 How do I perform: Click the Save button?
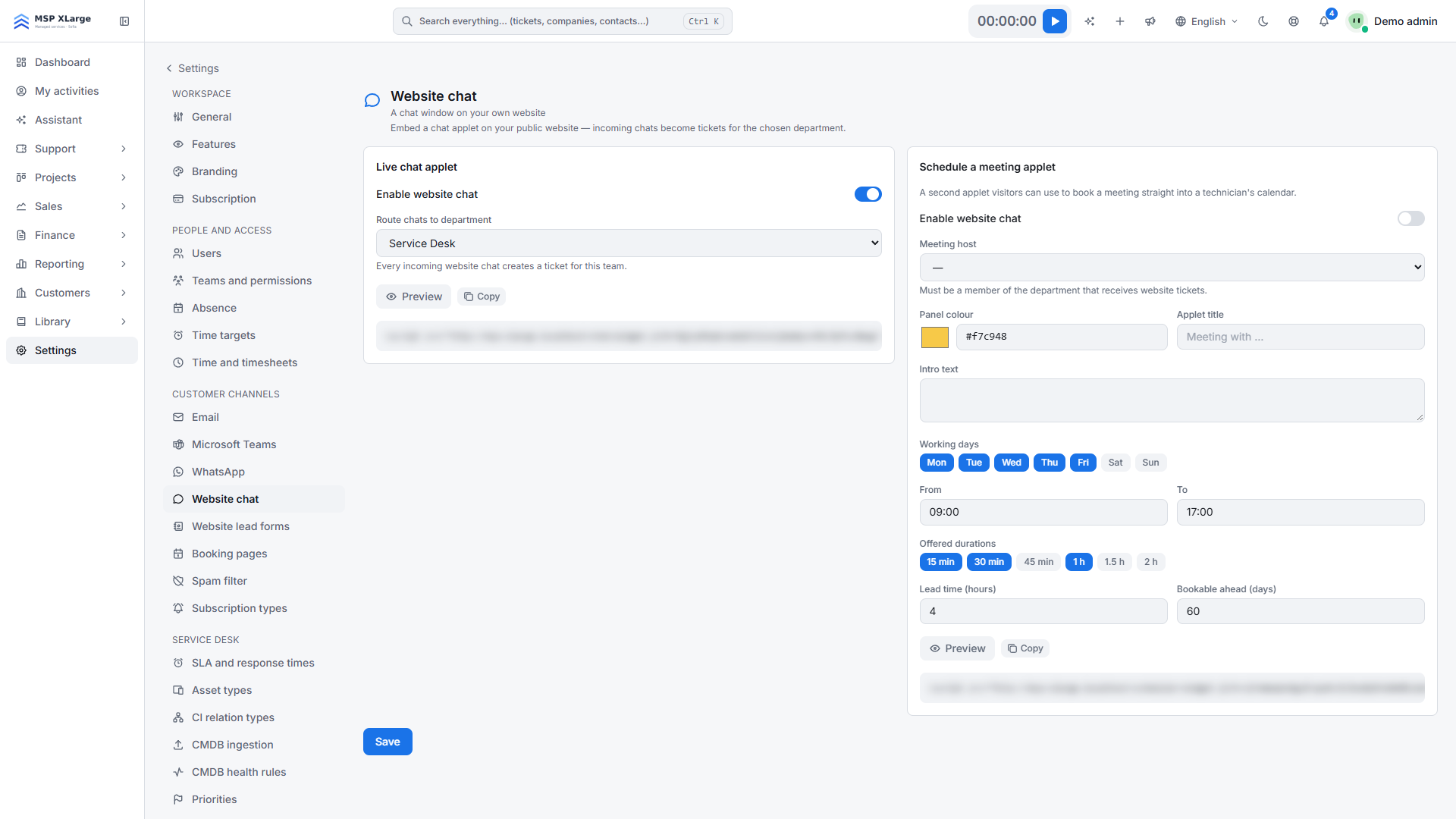[x=388, y=742]
